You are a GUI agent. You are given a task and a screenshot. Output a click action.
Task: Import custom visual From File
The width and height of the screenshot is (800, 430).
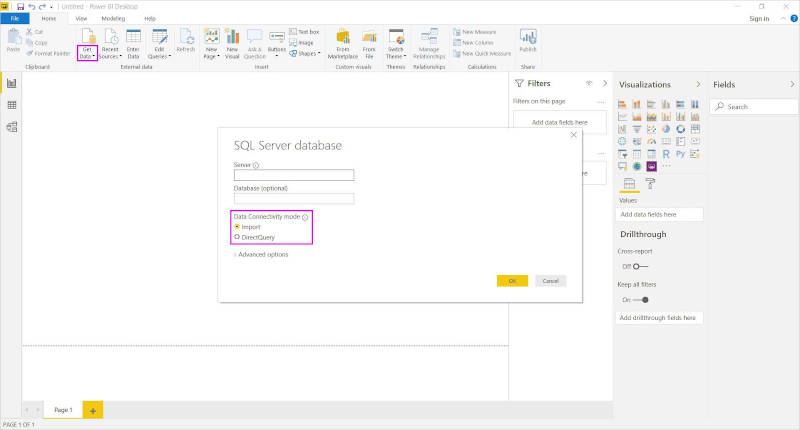[369, 44]
